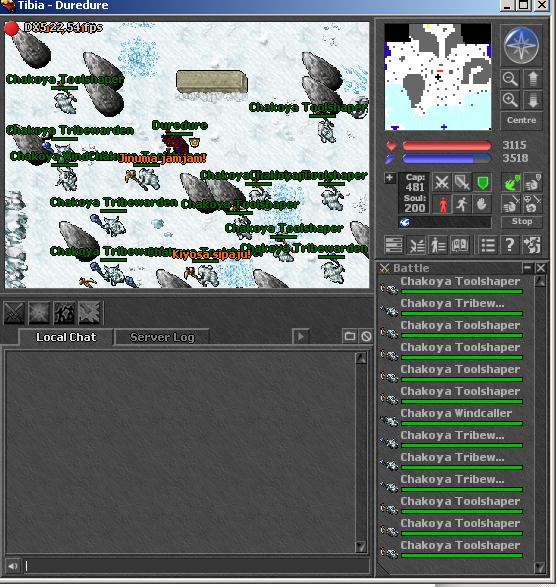The width and height of the screenshot is (557, 587).
Task: Switch to the Server Log tab
Action: pyautogui.click(x=162, y=337)
